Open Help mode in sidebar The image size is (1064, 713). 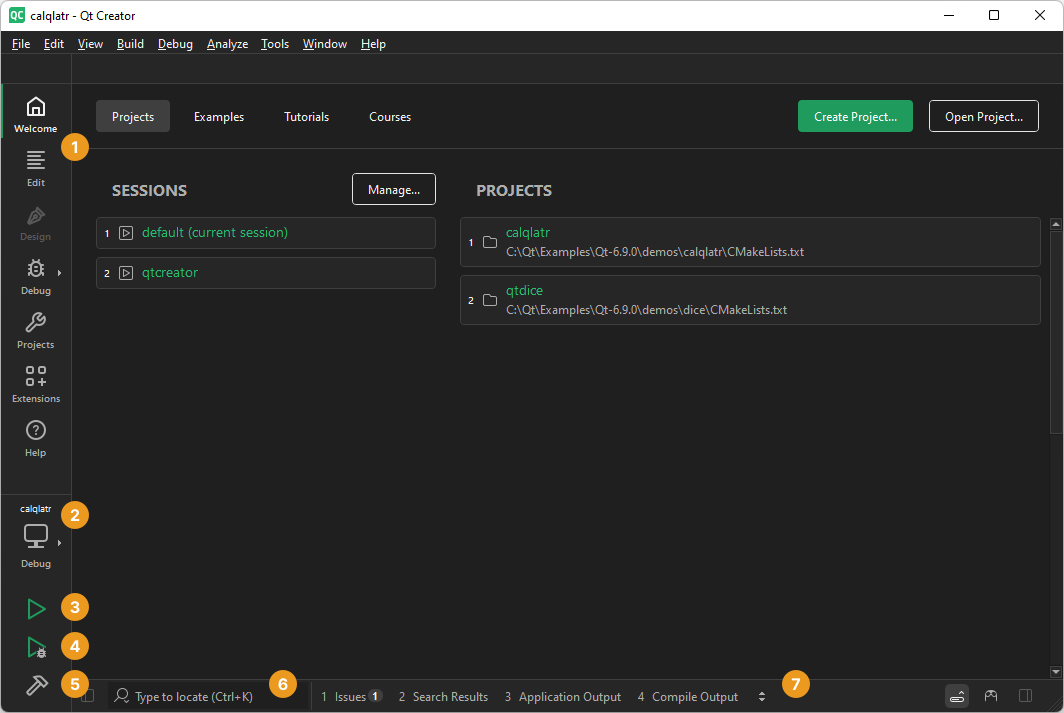tap(36, 439)
